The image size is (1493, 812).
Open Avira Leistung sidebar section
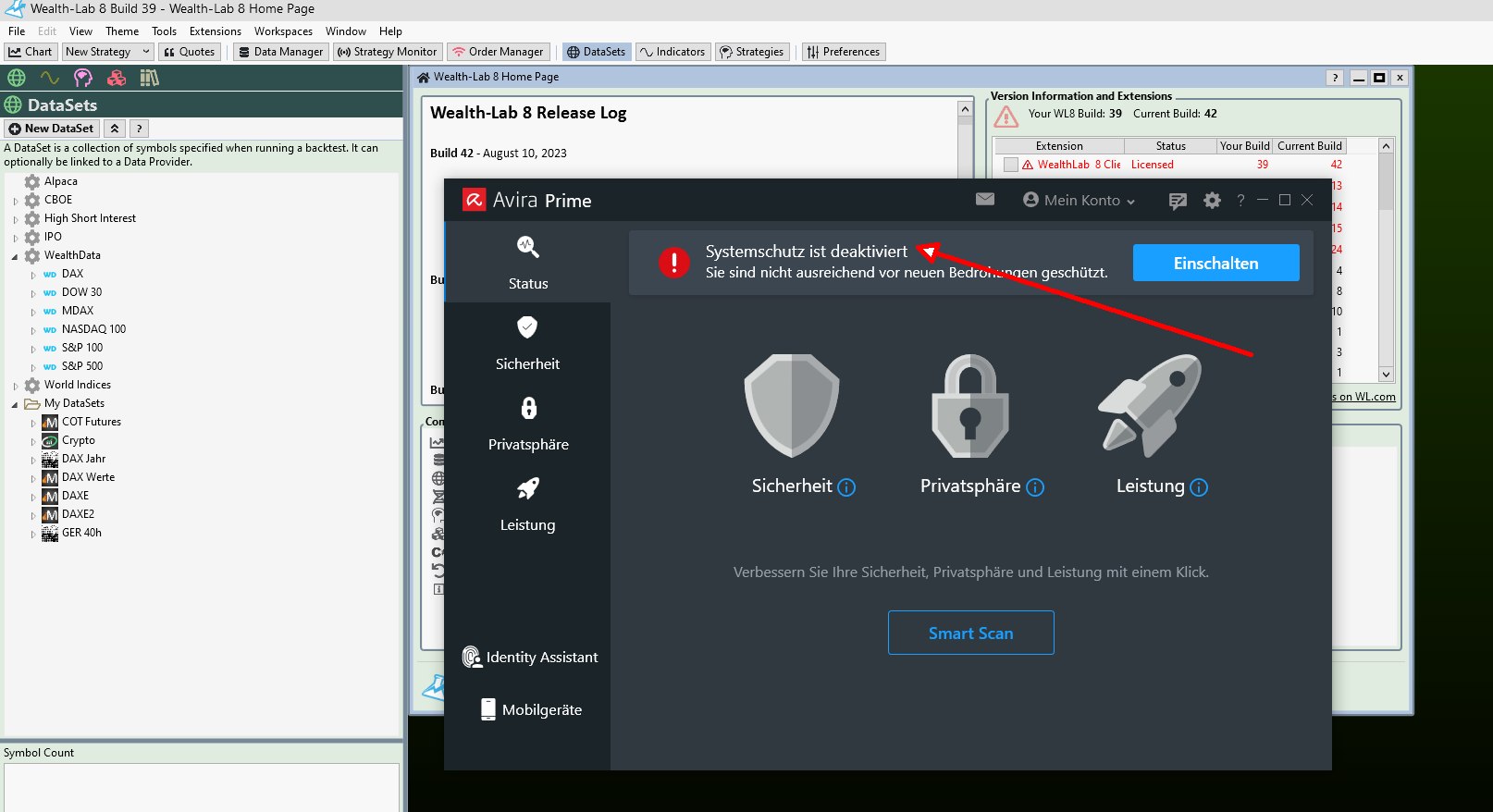[527, 504]
